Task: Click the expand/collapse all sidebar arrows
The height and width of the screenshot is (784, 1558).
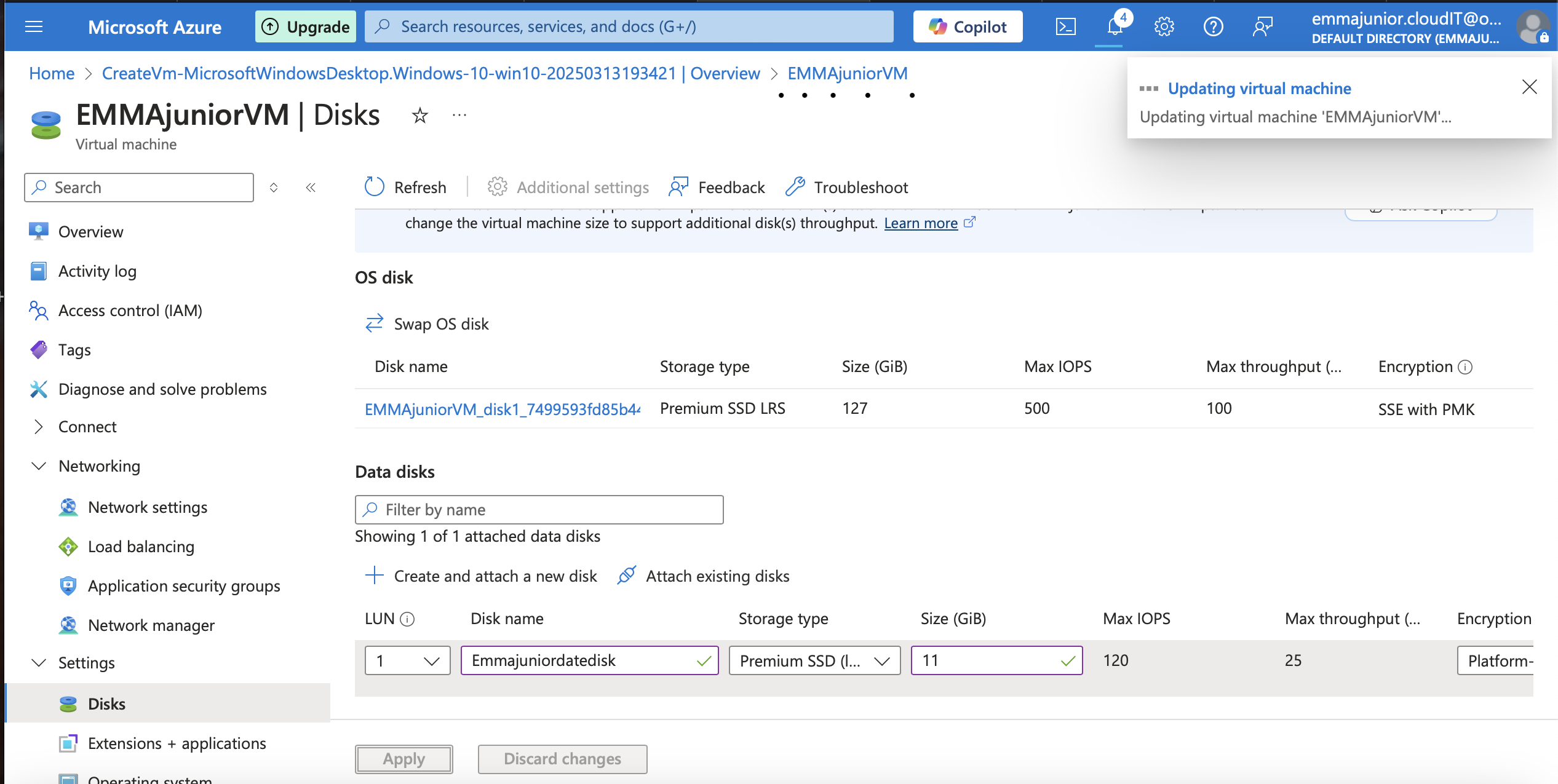Action: pos(274,188)
